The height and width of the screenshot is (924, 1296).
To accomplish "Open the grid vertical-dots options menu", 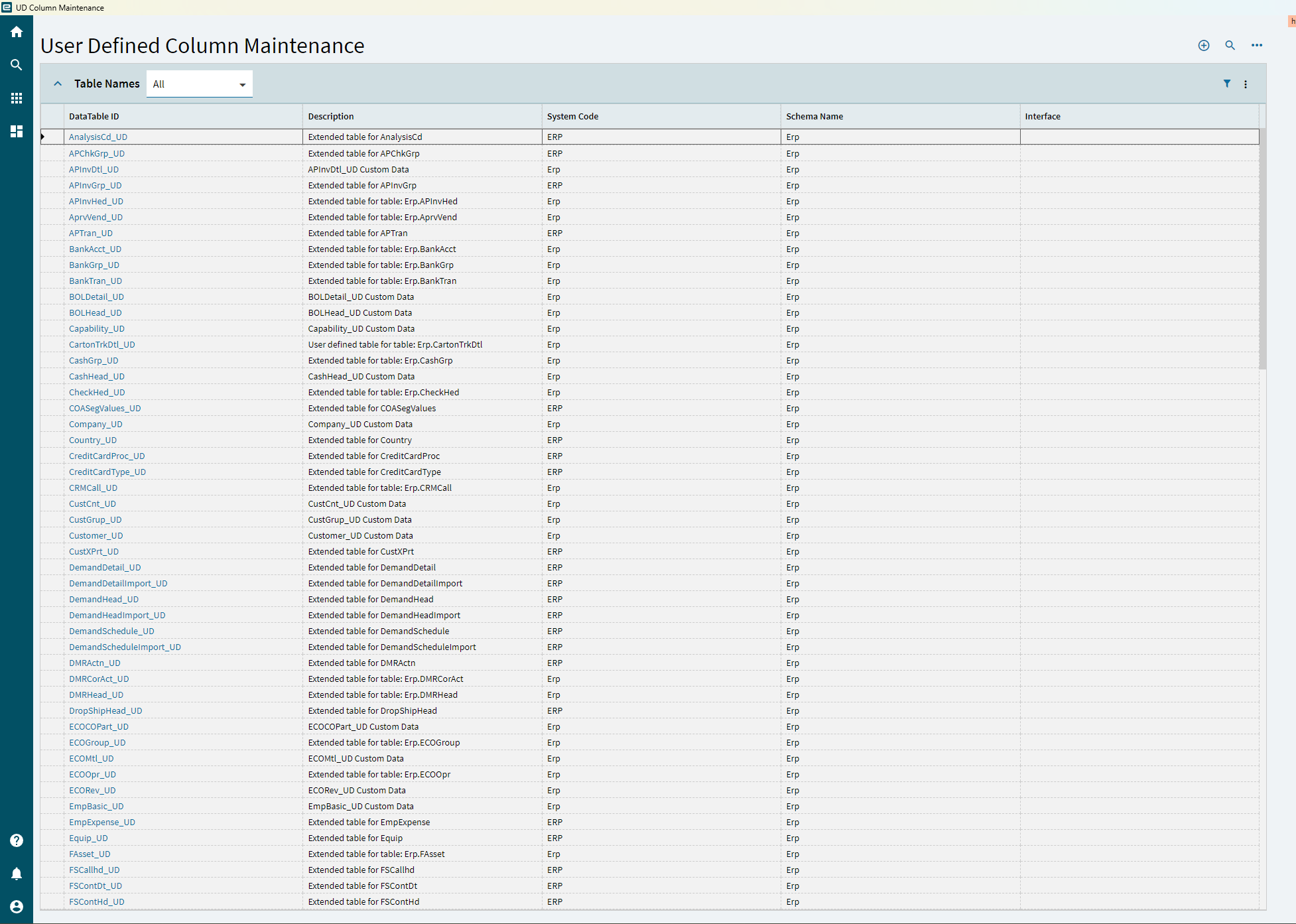I will [1246, 84].
